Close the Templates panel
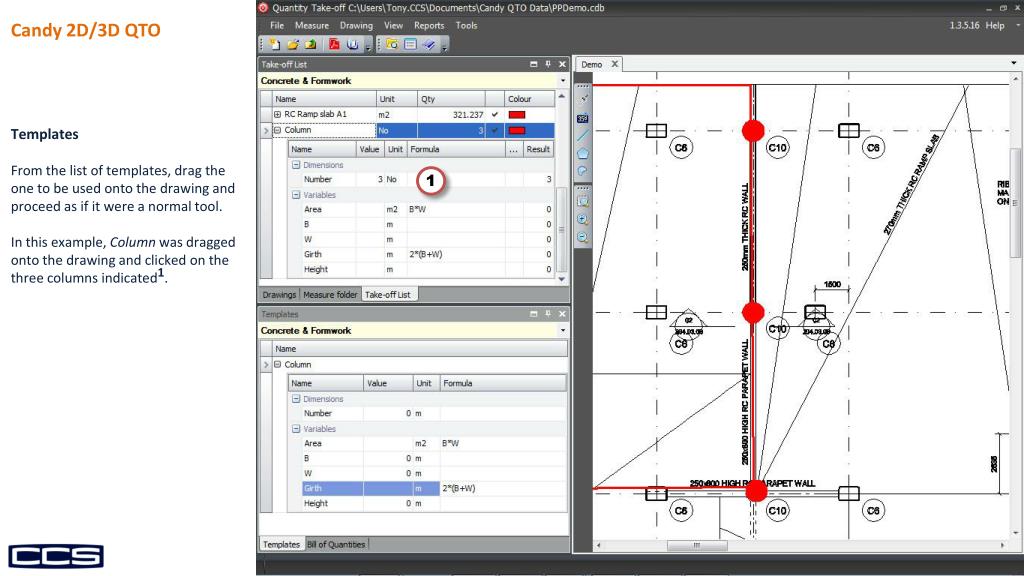Viewport: 1024px width, 576px height. tap(562, 314)
